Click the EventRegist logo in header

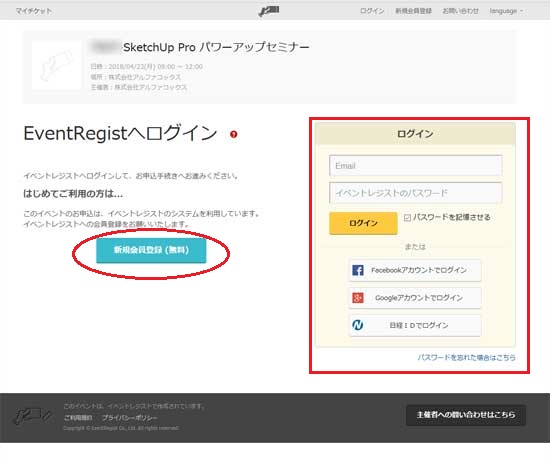269,11
